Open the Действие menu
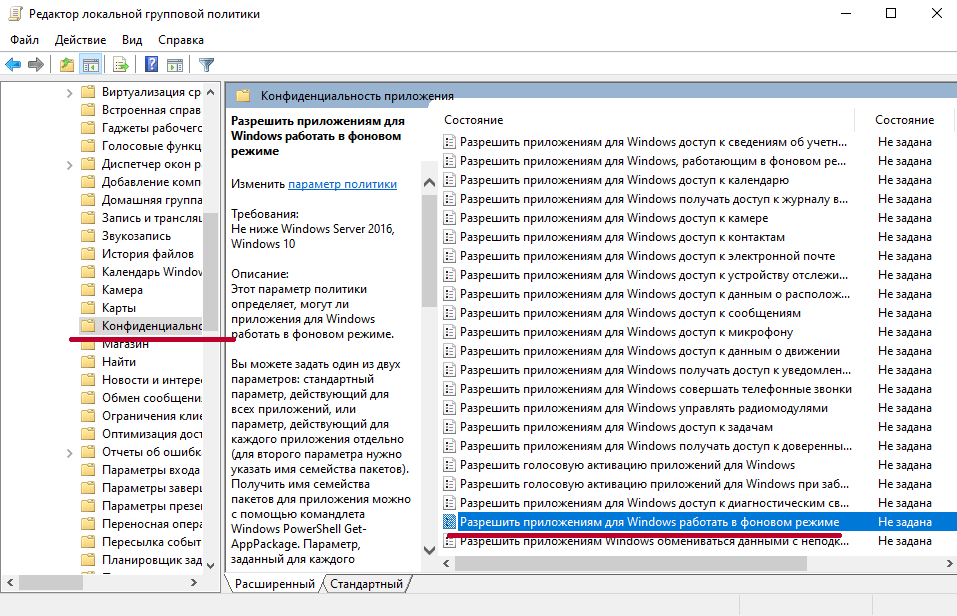Image resolution: width=957 pixels, height=616 pixels. coord(80,40)
